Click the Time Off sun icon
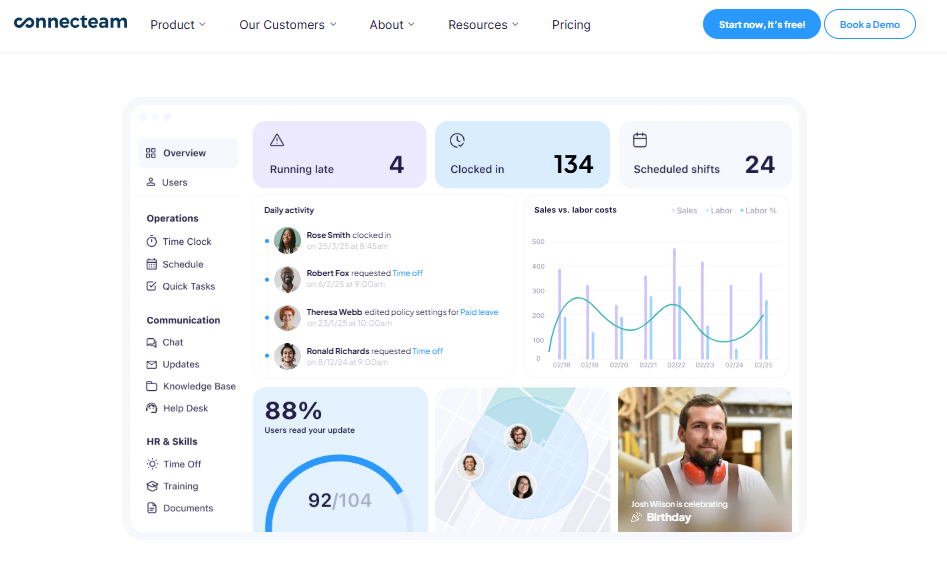Image resolution: width=947 pixels, height=580 pixels. pos(152,464)
